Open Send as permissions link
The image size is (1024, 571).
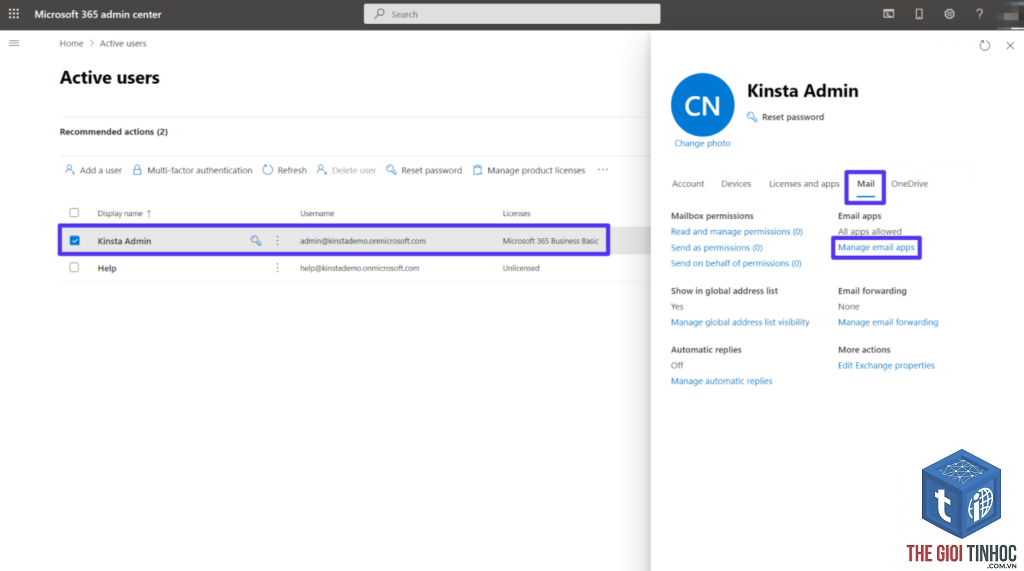coord(716,248)
